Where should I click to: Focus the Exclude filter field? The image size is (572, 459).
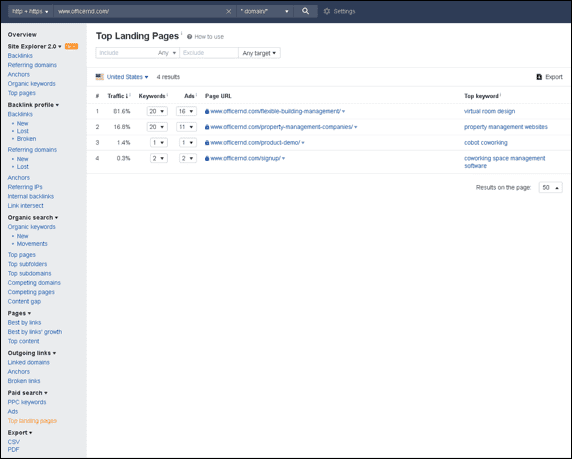[x=209, y=53]
